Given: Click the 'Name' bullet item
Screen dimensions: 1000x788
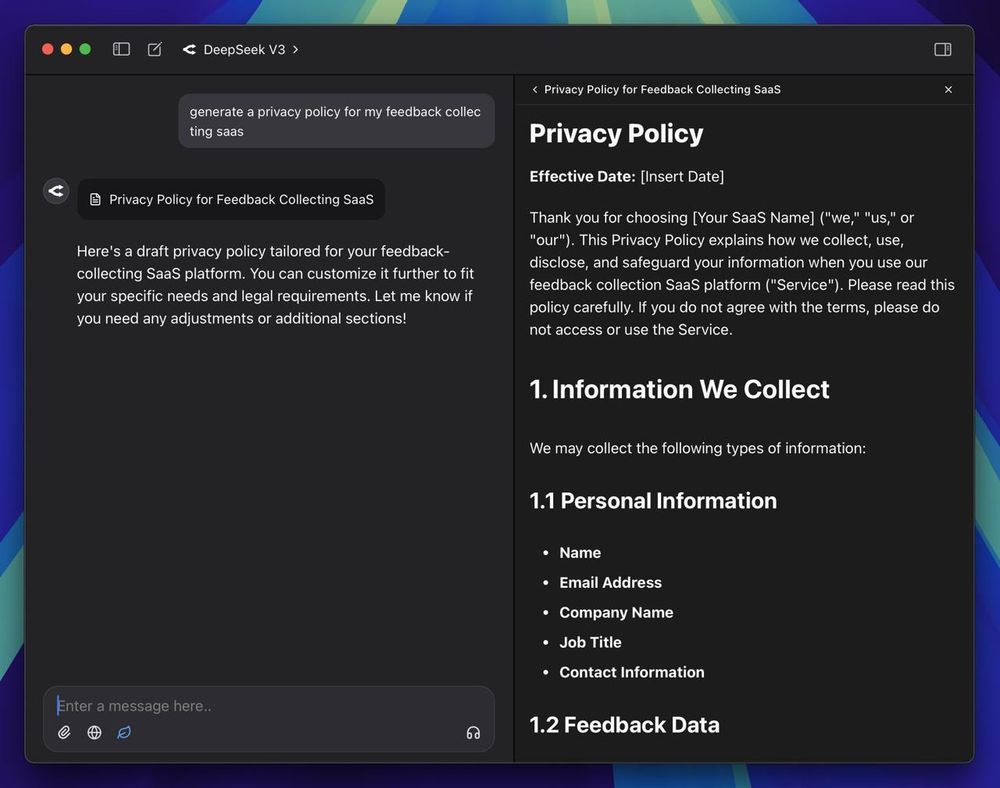Looking at the screenshot, I should tap(580, 553).
